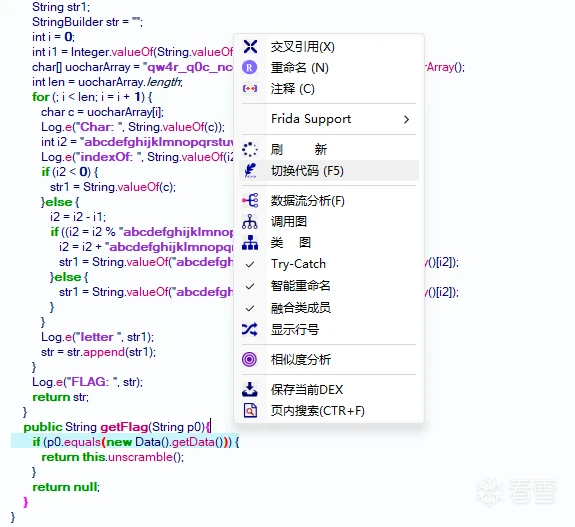Choose 保存当前DEX menu entry

point(329,389)
